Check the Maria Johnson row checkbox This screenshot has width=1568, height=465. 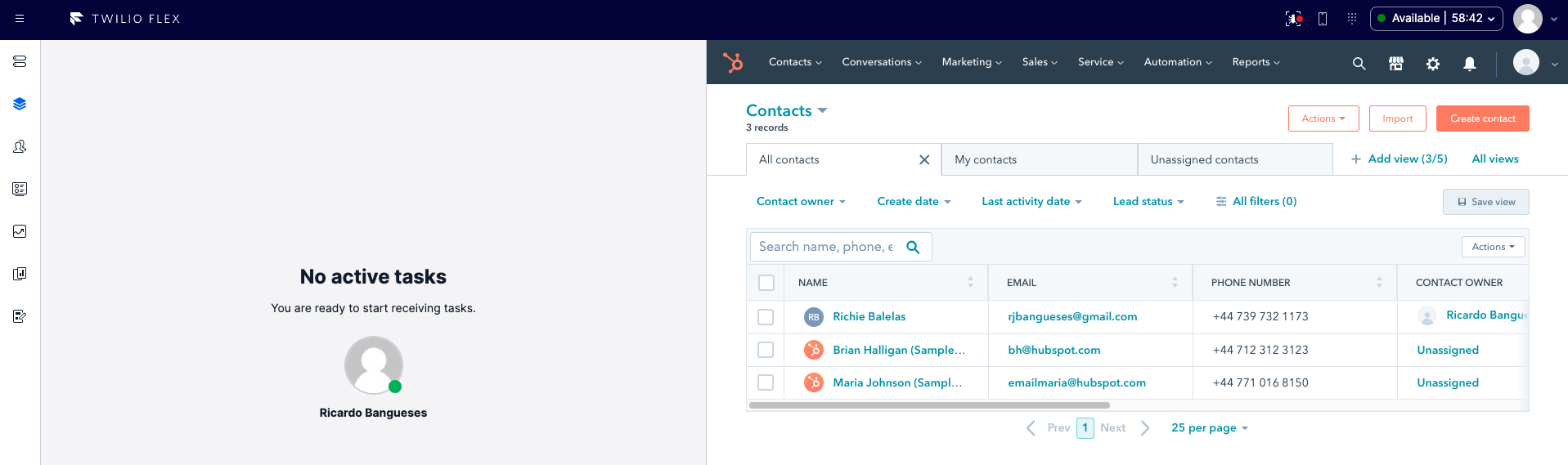tap(766, 382)
